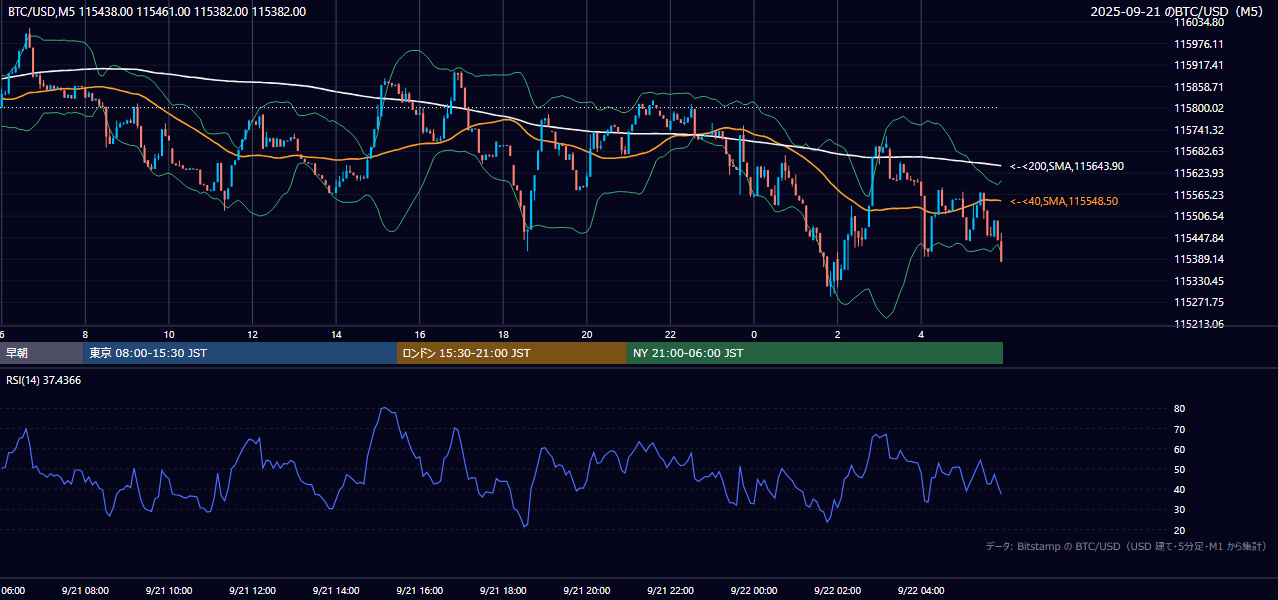
Task: Click RSI axis level 60
Action: point(1179,449)
